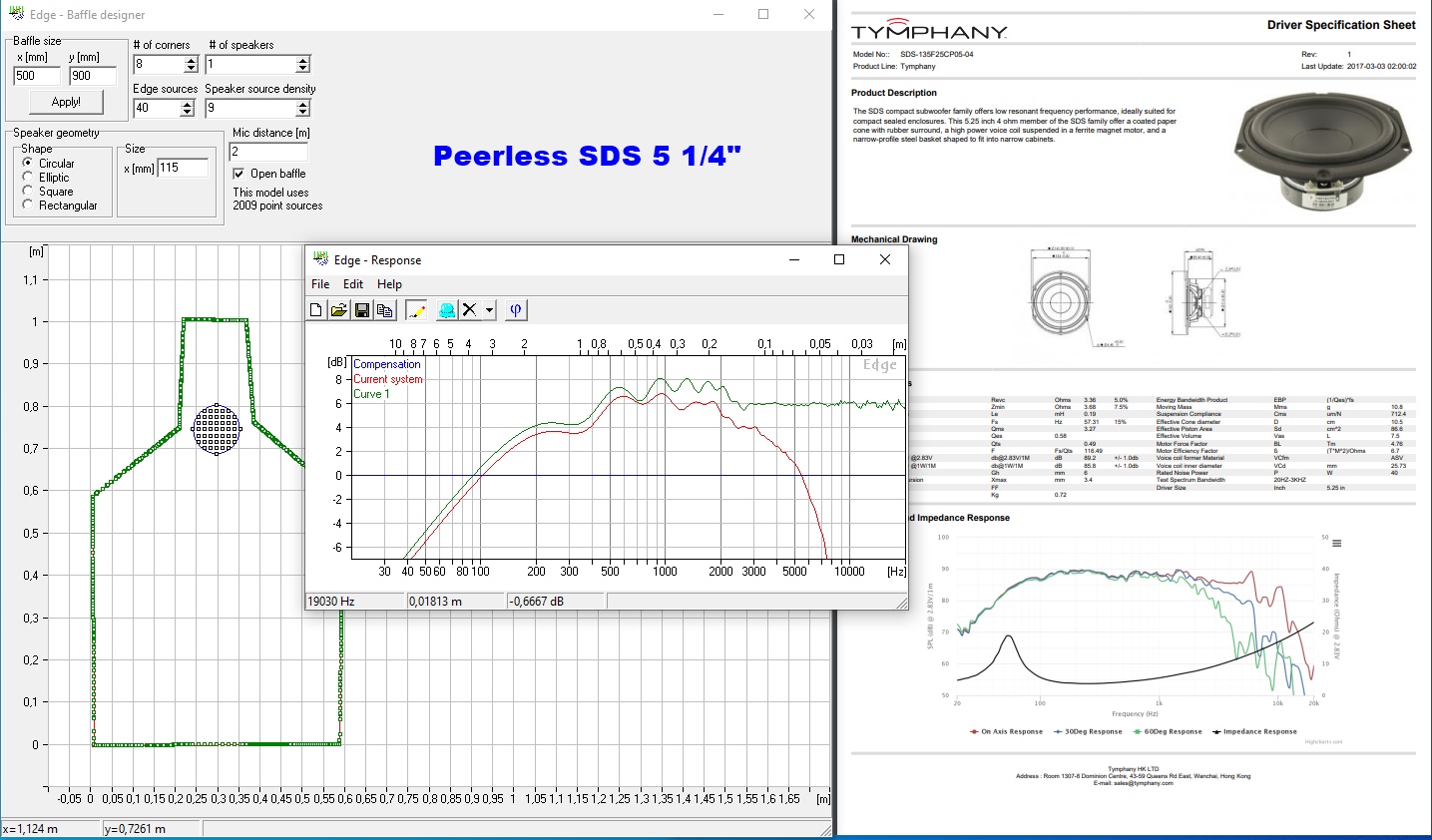Click the sales@tymphany.com email link
Image resolution: width=1432 pixels, height=840 pixels.
coord(1145,783)
